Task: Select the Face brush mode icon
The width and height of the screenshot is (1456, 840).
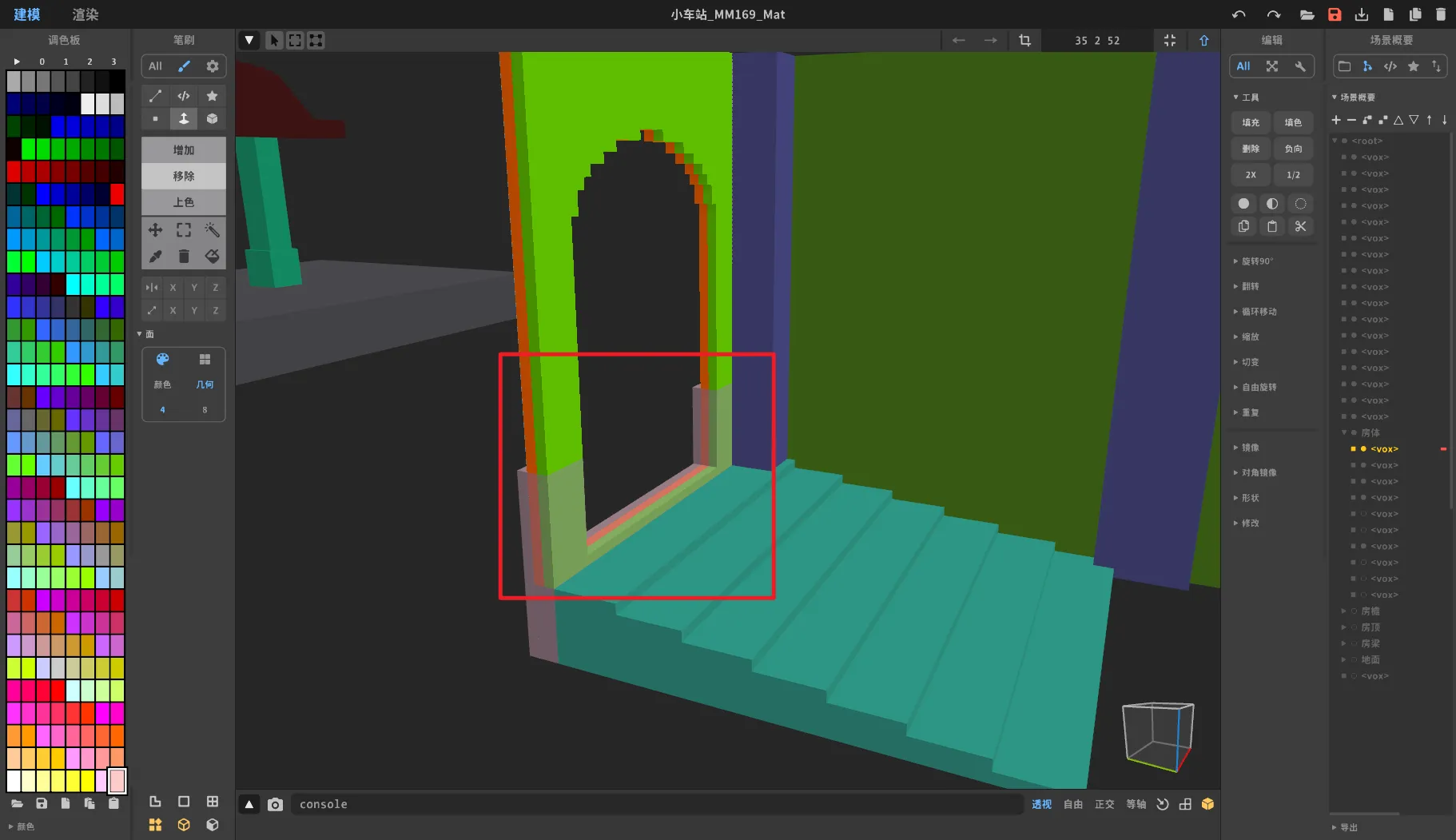Action: click(183, 118)
